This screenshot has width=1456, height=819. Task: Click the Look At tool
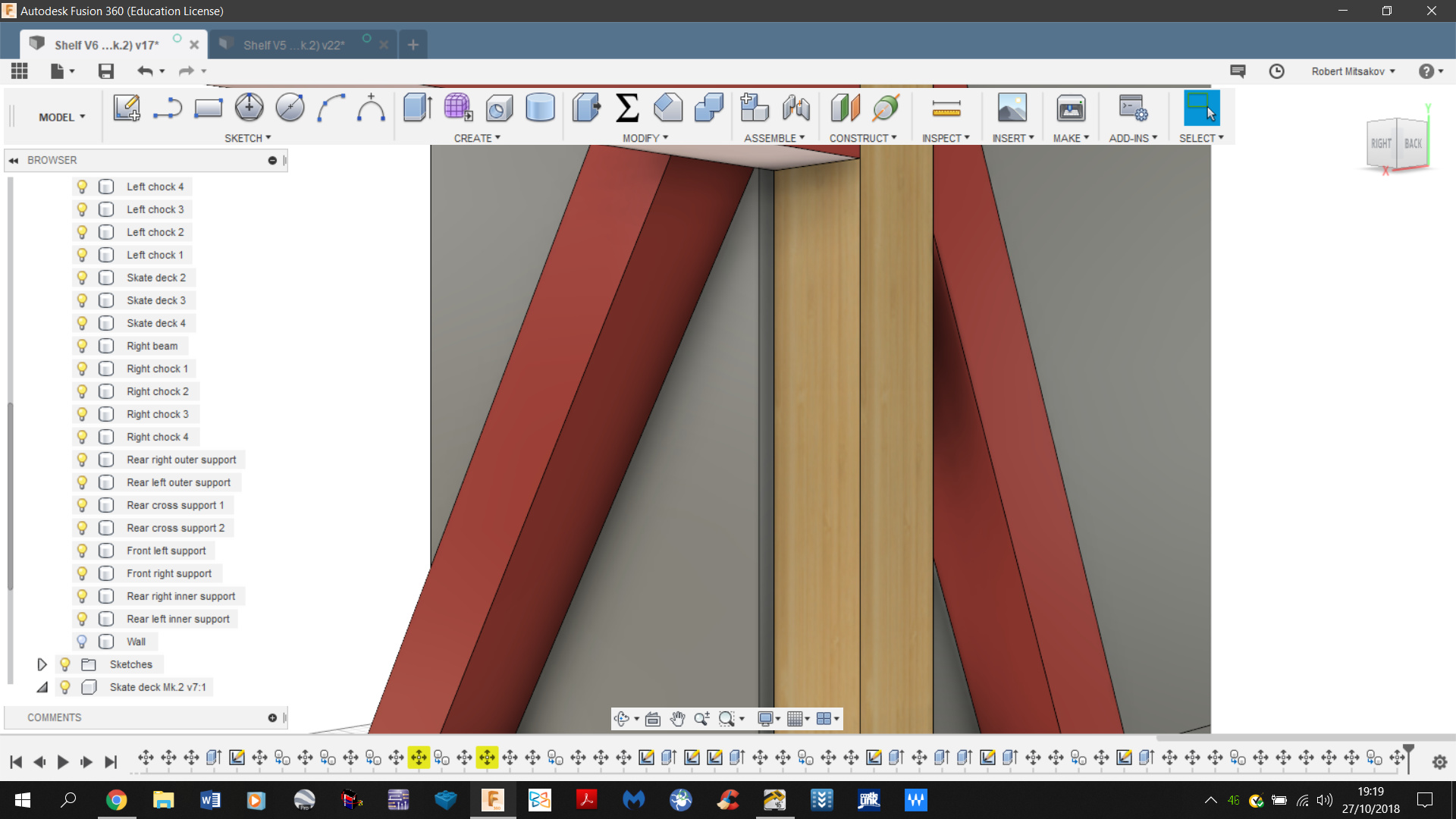pyautogui.click(x=652, y=718)
